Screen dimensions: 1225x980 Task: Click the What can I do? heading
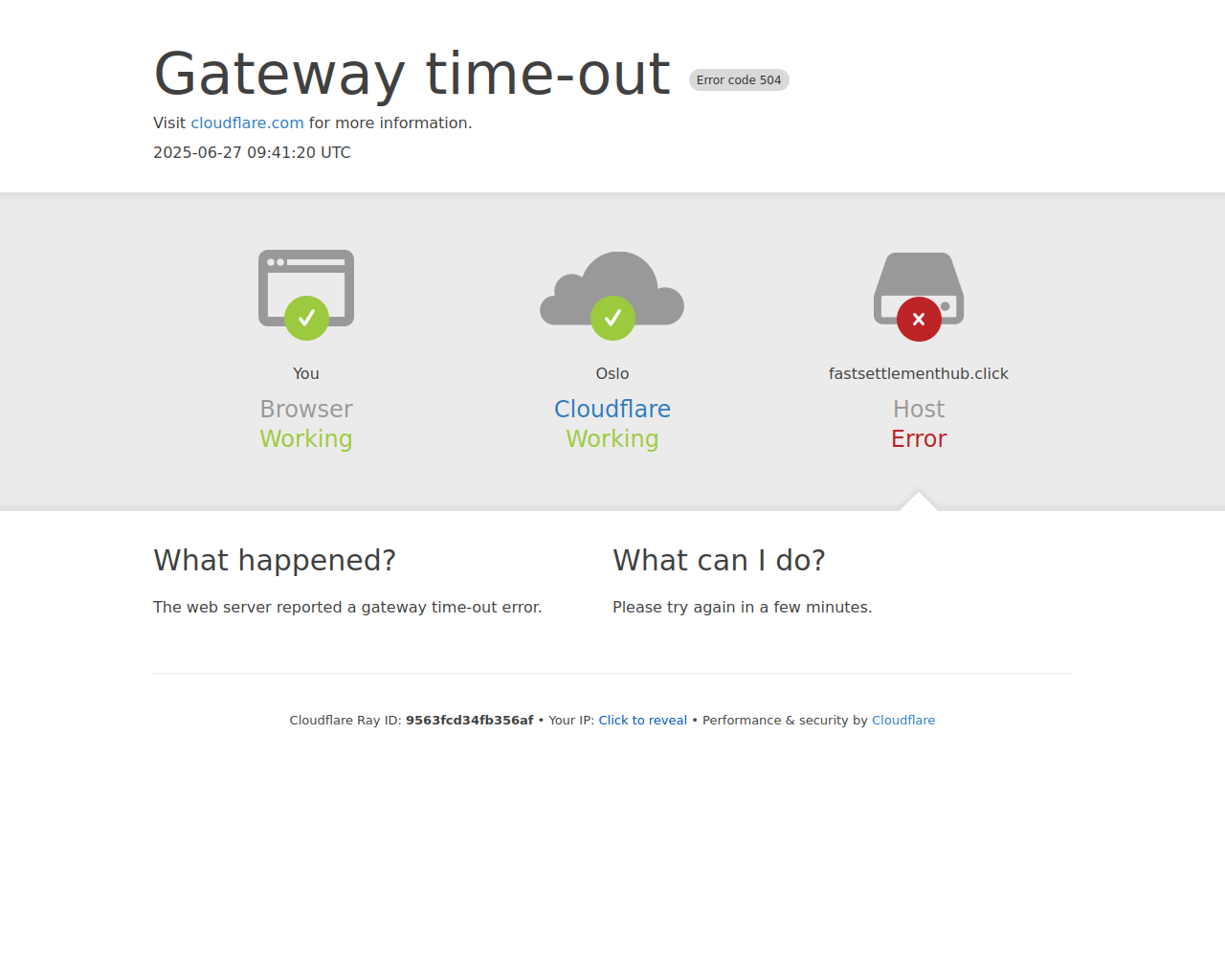719,560
